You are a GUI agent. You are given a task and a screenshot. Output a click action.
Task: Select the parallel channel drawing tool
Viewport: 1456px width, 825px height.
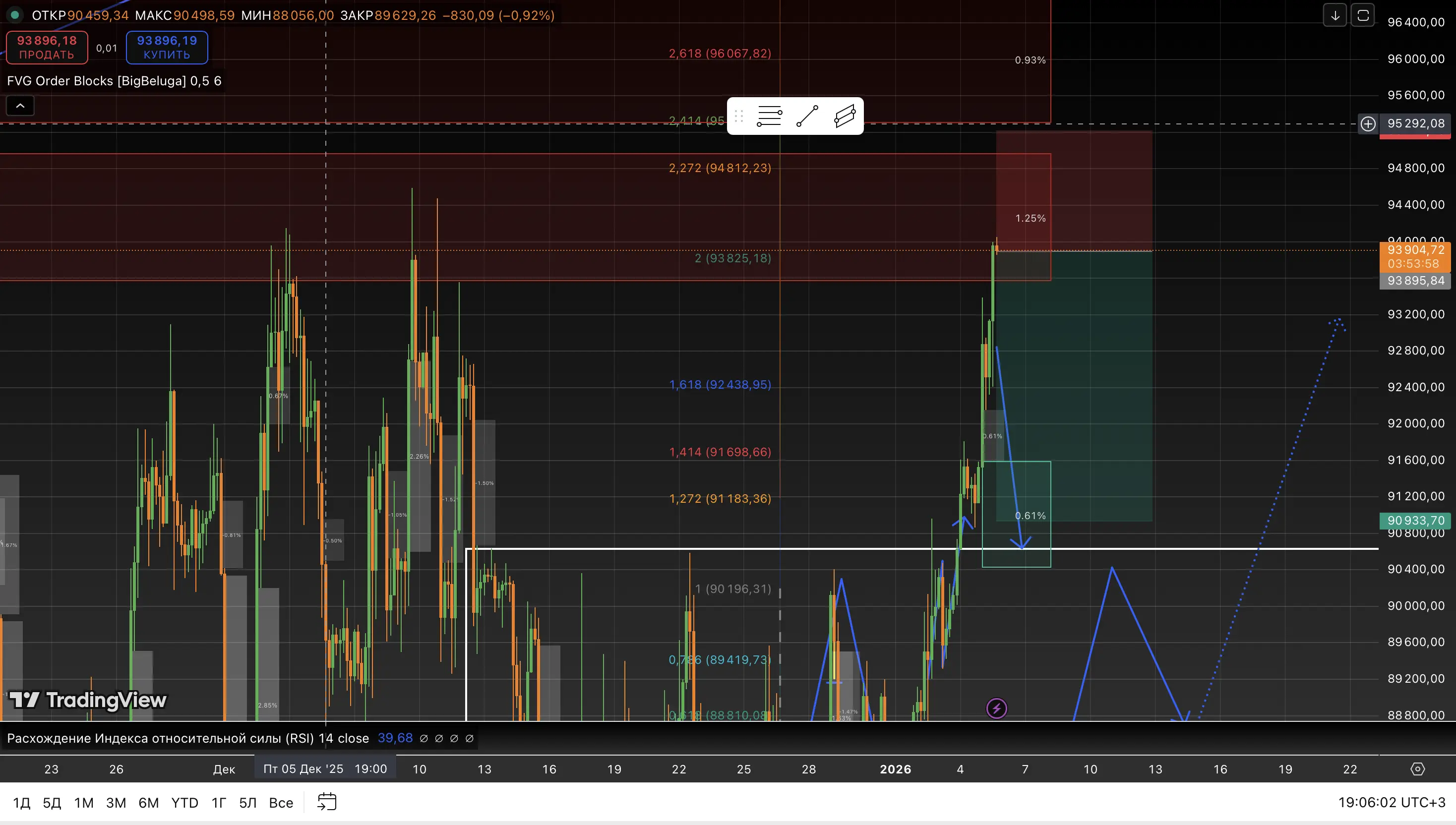click(x=845, y=116)
